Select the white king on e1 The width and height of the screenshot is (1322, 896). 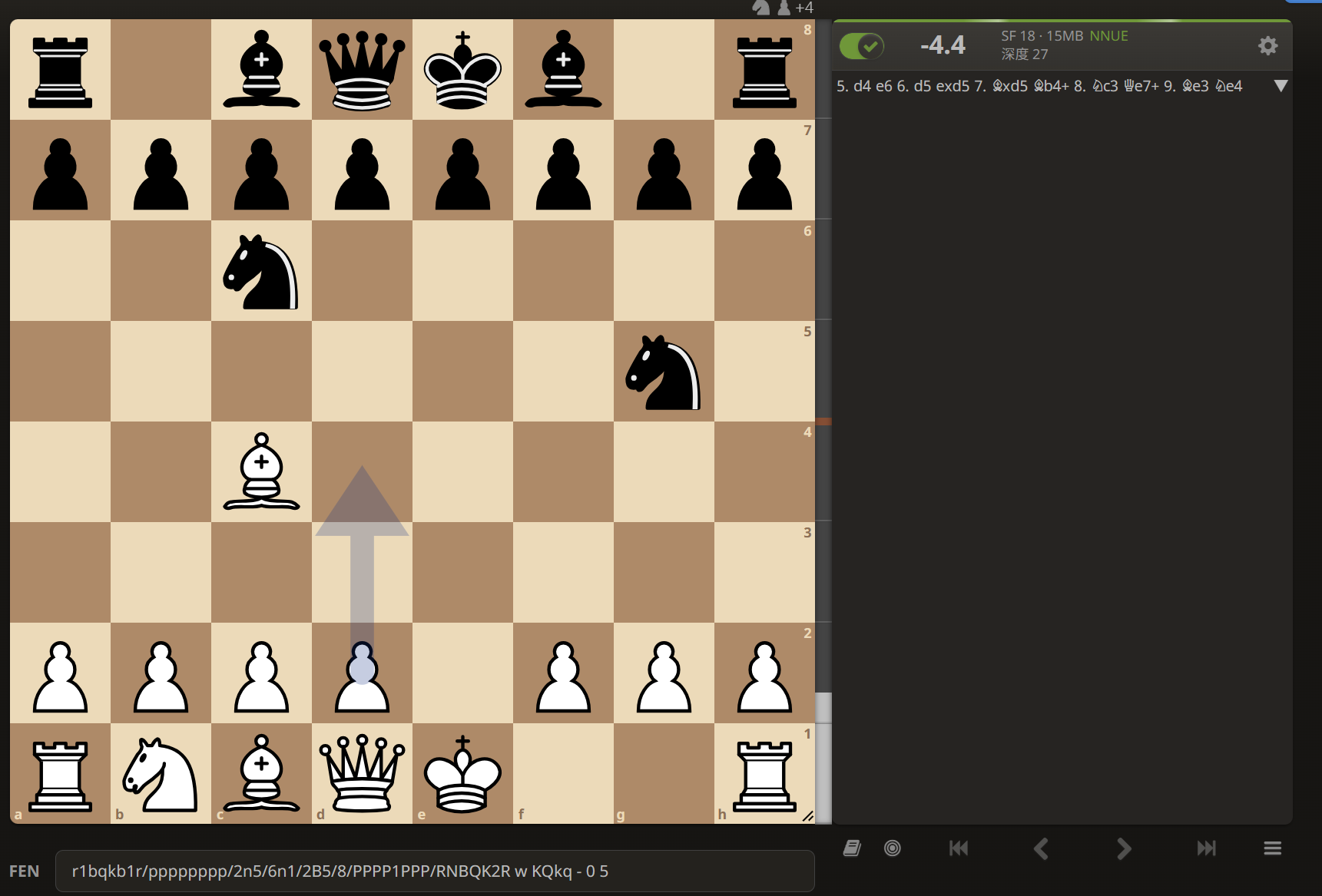(x=462, y=774)
